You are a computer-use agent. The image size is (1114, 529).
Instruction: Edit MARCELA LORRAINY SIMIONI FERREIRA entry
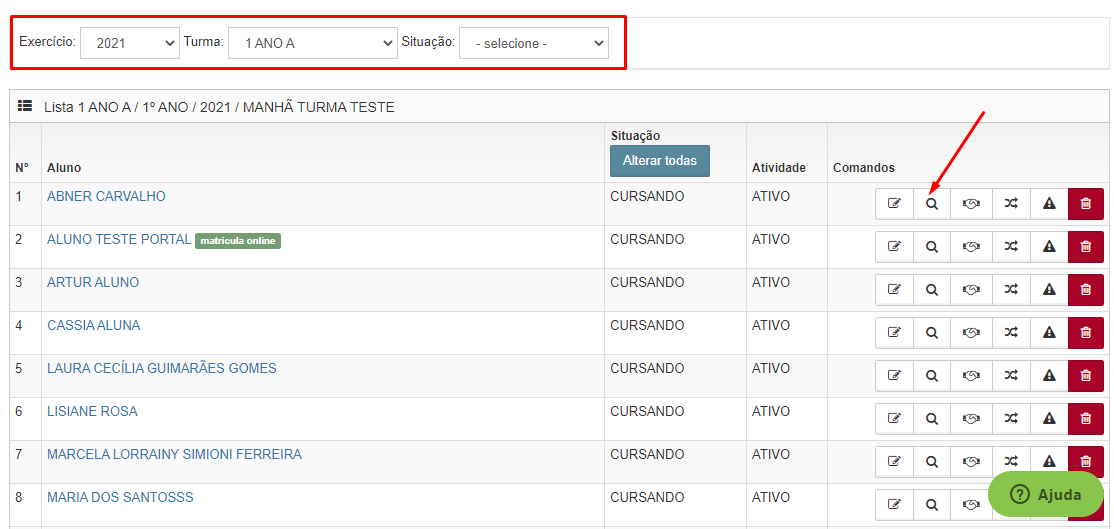click(894, 462)
